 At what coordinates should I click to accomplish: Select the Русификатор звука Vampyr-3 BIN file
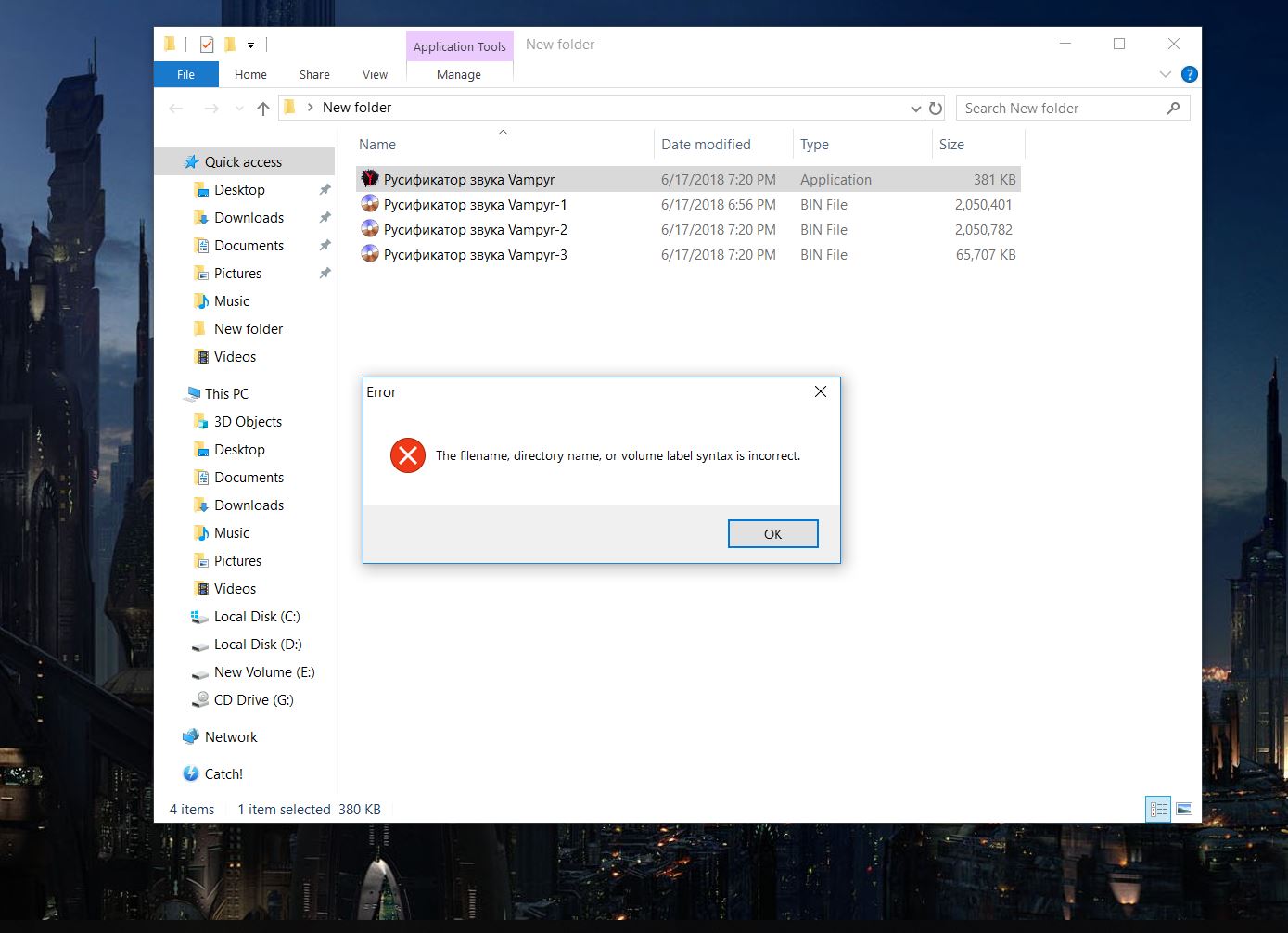tap(687, 254)
